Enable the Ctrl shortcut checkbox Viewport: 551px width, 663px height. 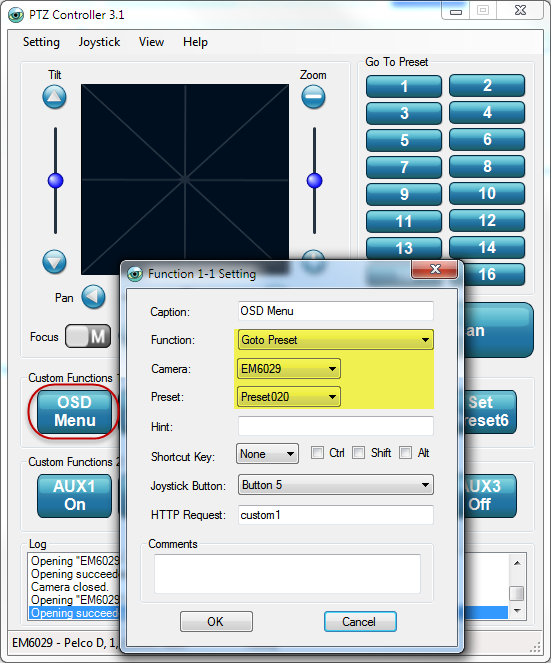click(317, 453)
